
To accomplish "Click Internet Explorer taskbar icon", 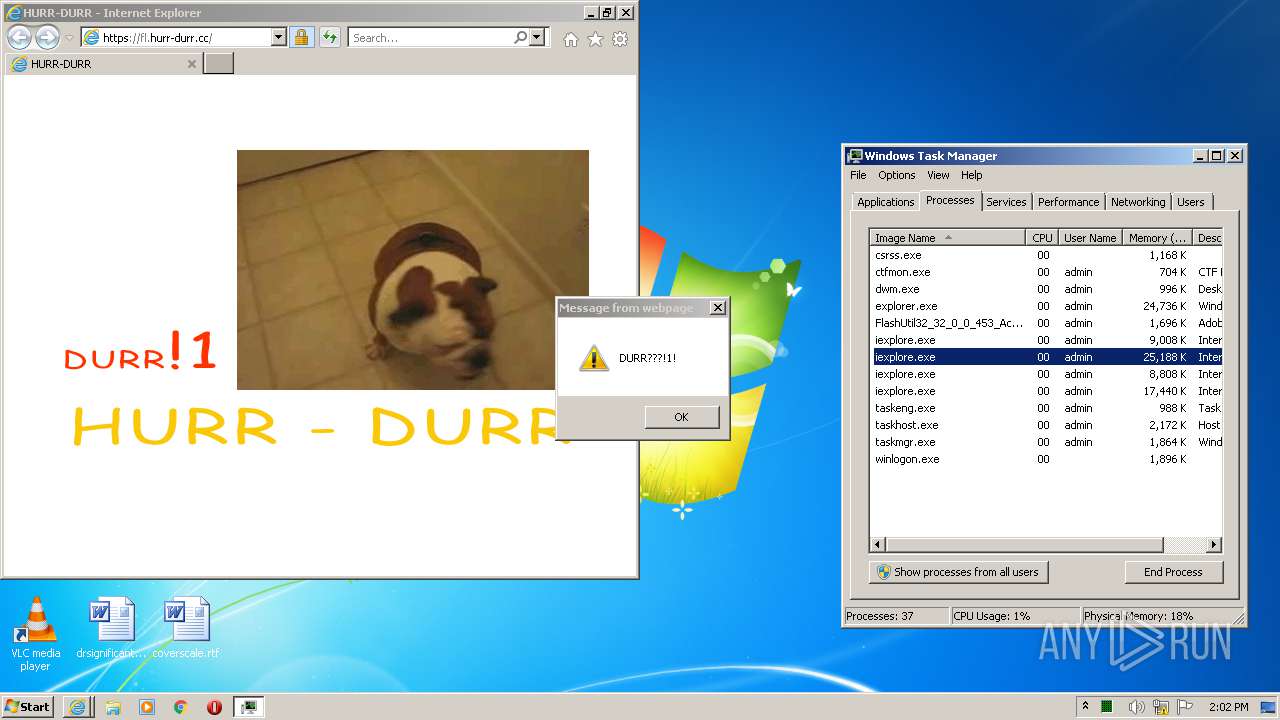I will click(x=78, y=707).
